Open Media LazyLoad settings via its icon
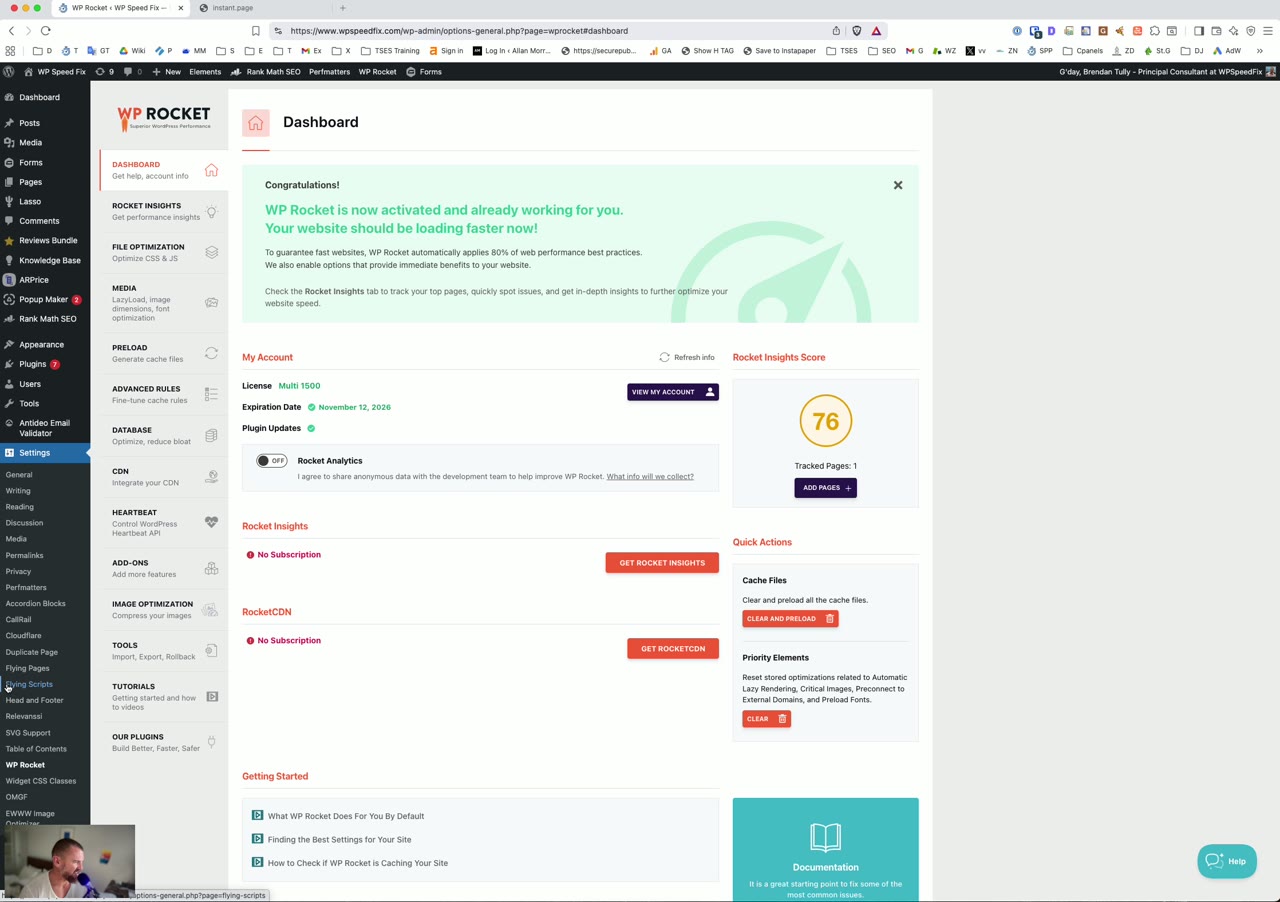This screenshot has height=902, width=1280. 211,301
